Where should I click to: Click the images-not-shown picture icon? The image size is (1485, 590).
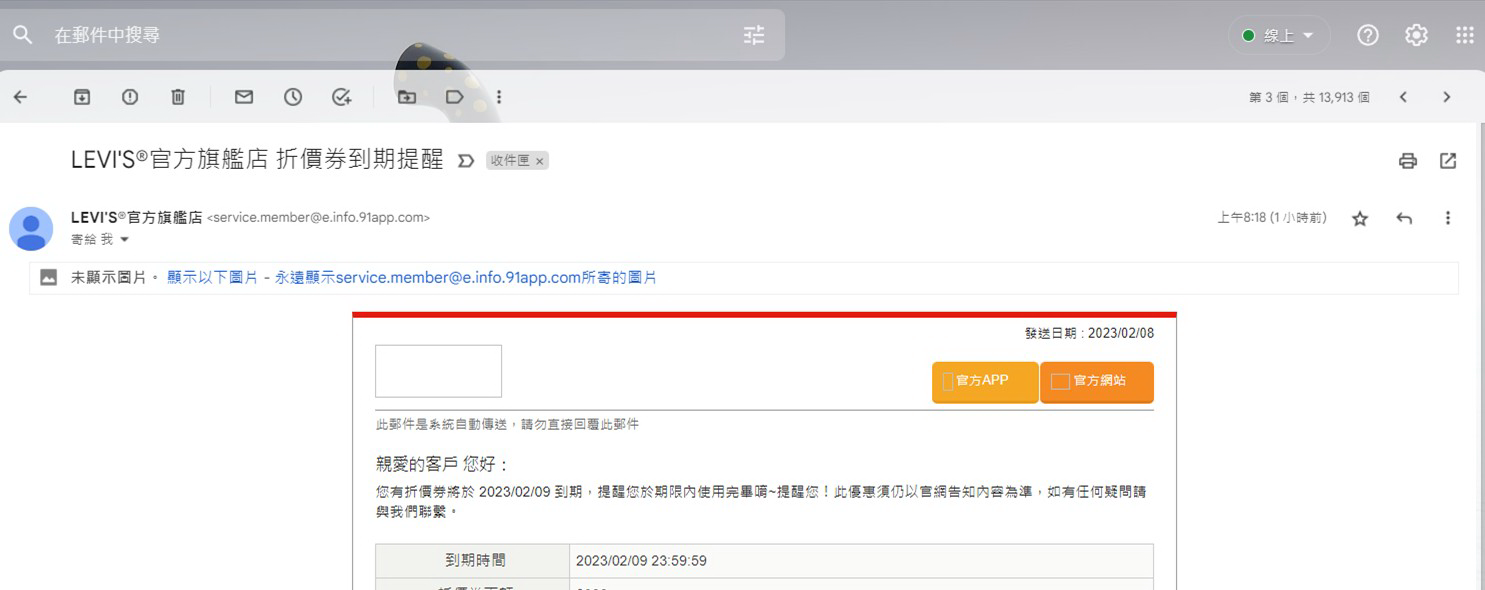[x=49, y=277]
